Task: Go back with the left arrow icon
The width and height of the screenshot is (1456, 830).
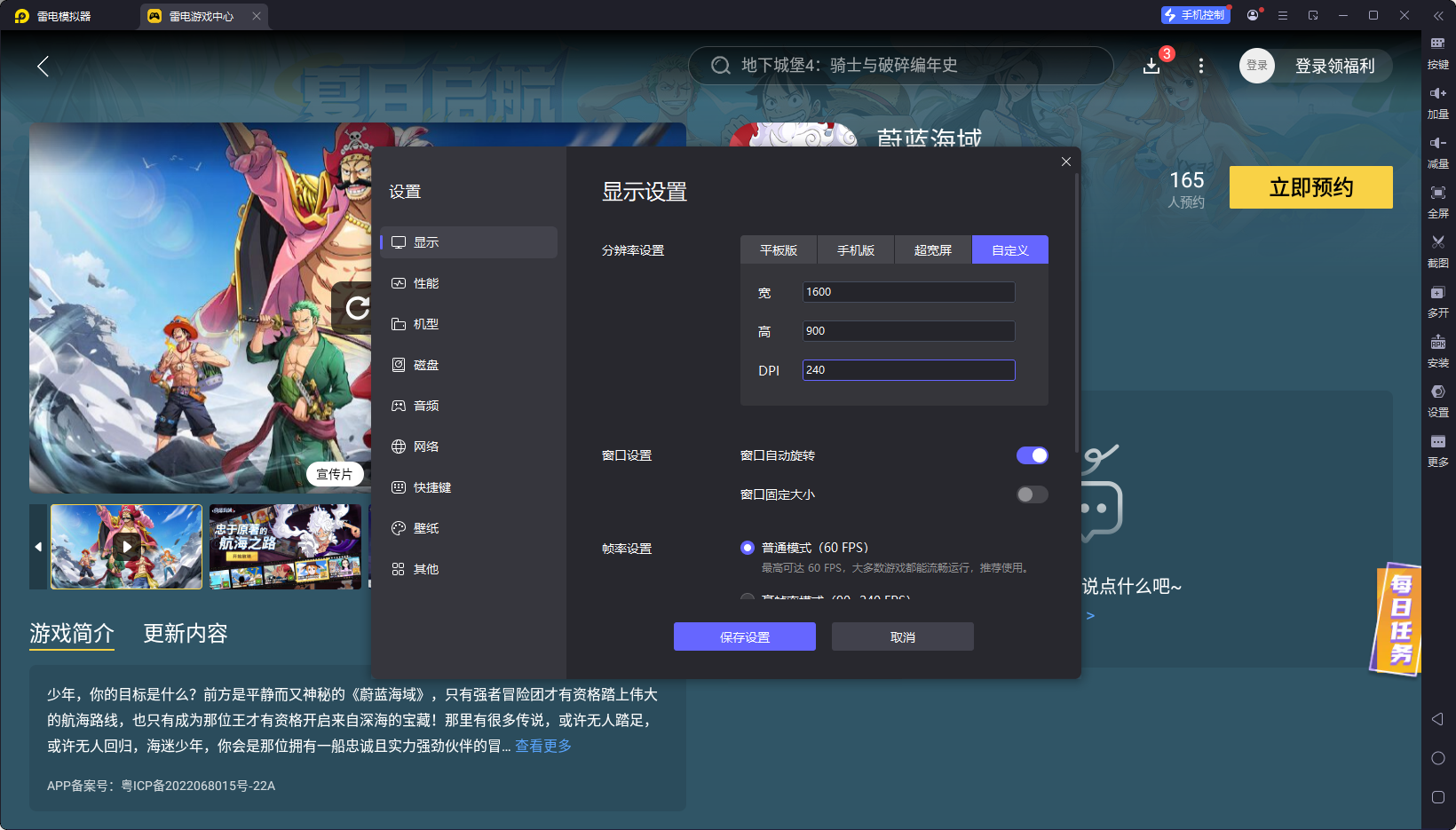Action: point(43,66)
